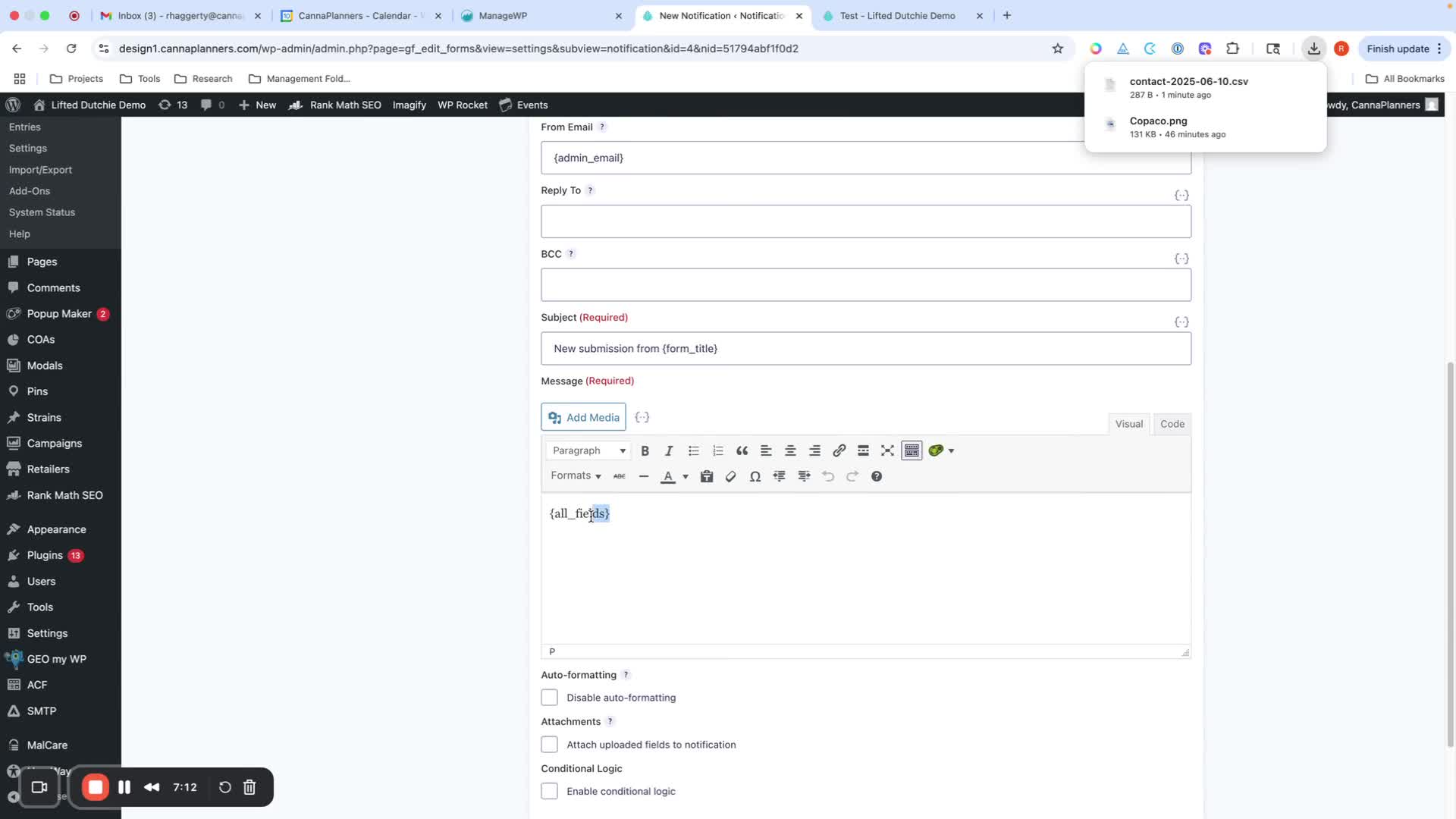Switch the editor to the Code tab
1456x819 pixels.
1172,424
